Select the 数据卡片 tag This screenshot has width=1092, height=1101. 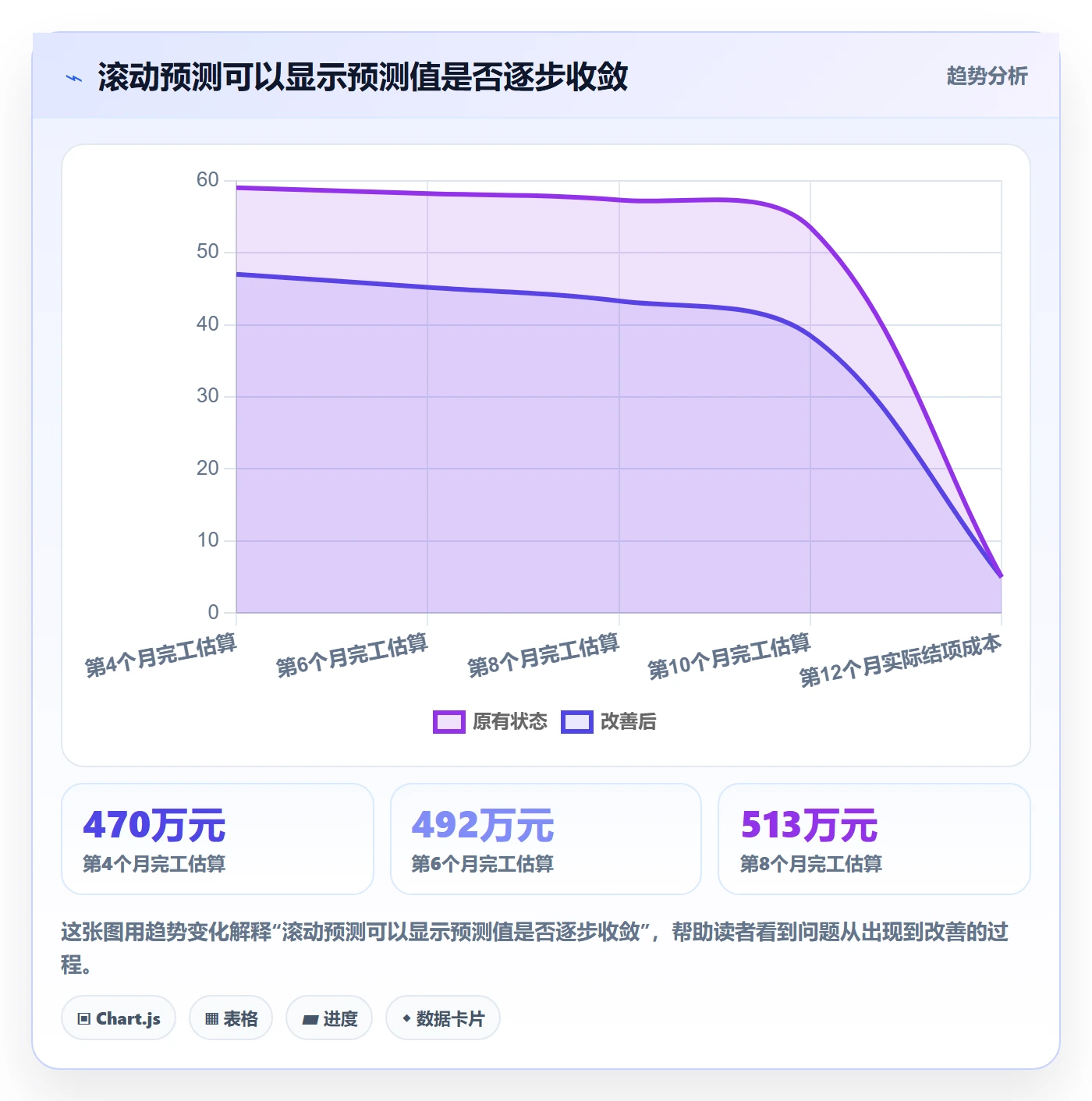pyautogui.click(x=443, y=1018)
